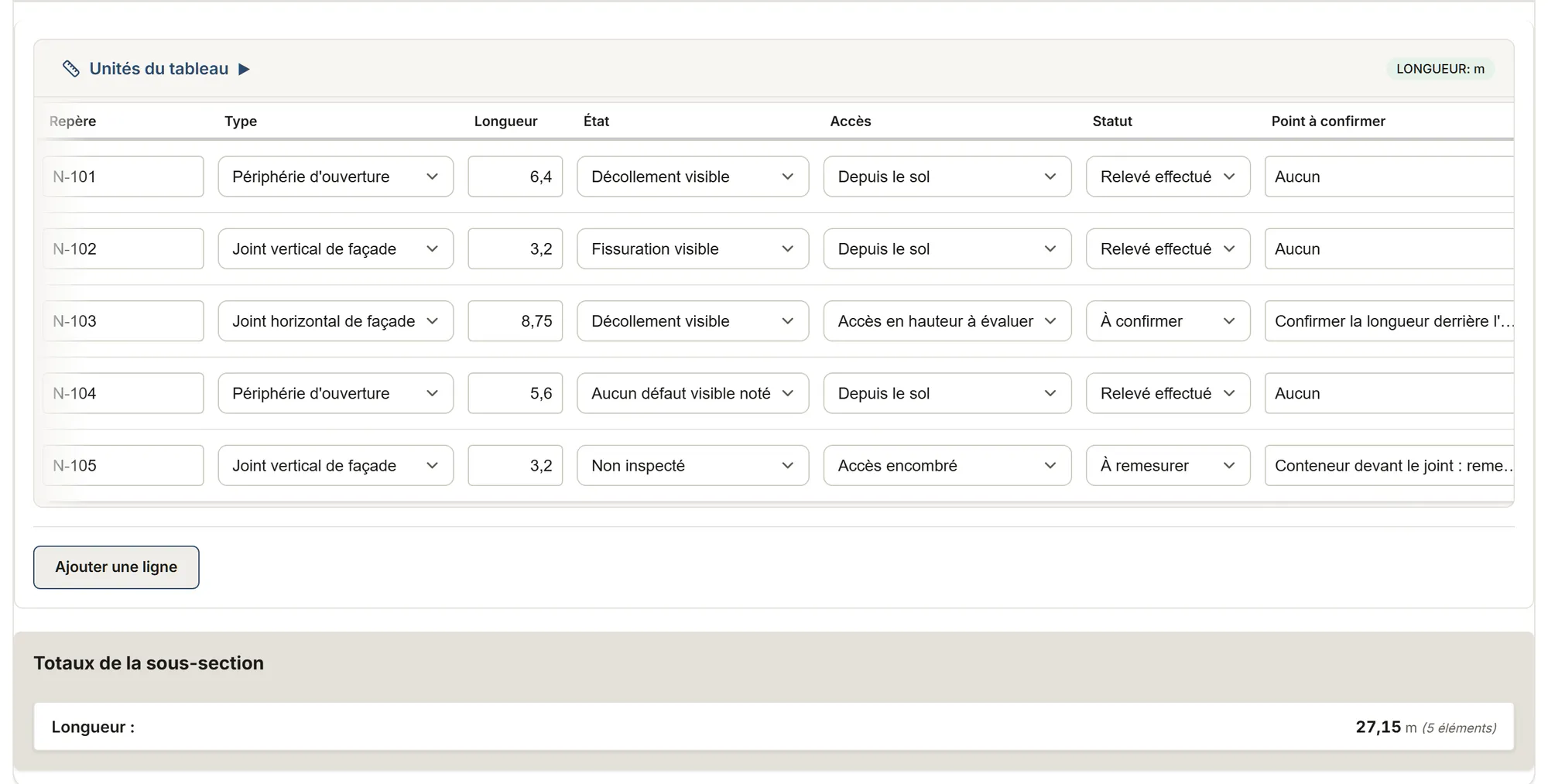Click the Statut column header
Image resolution: width=1548 pixels, height=784 pixels.
pos(1112,121)
